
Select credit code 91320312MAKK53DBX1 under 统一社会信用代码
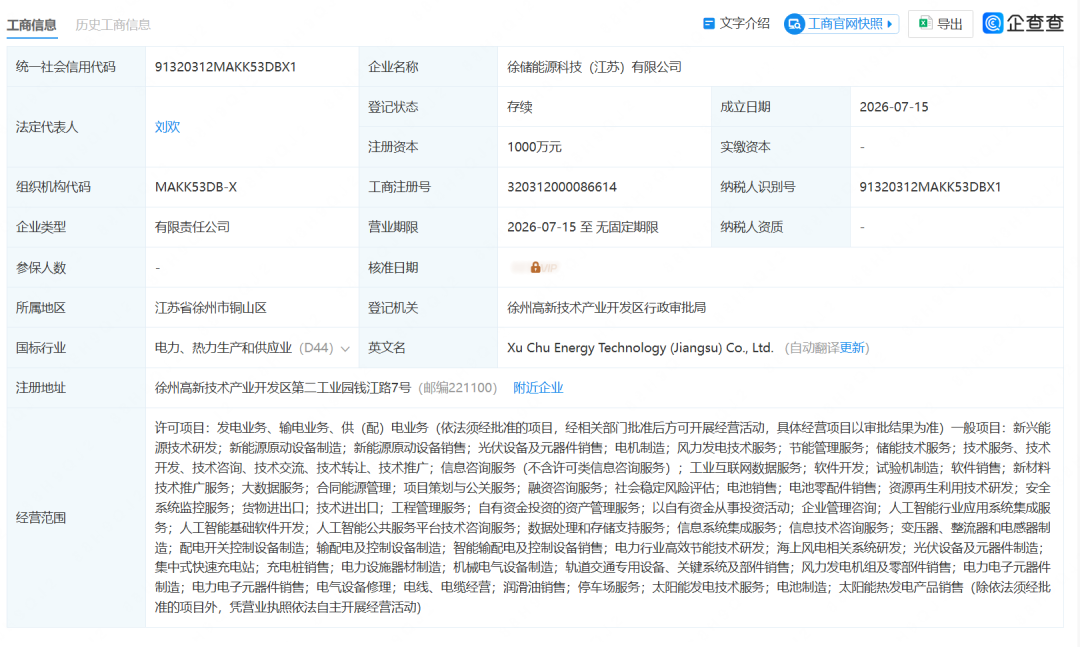coord(225,67)
